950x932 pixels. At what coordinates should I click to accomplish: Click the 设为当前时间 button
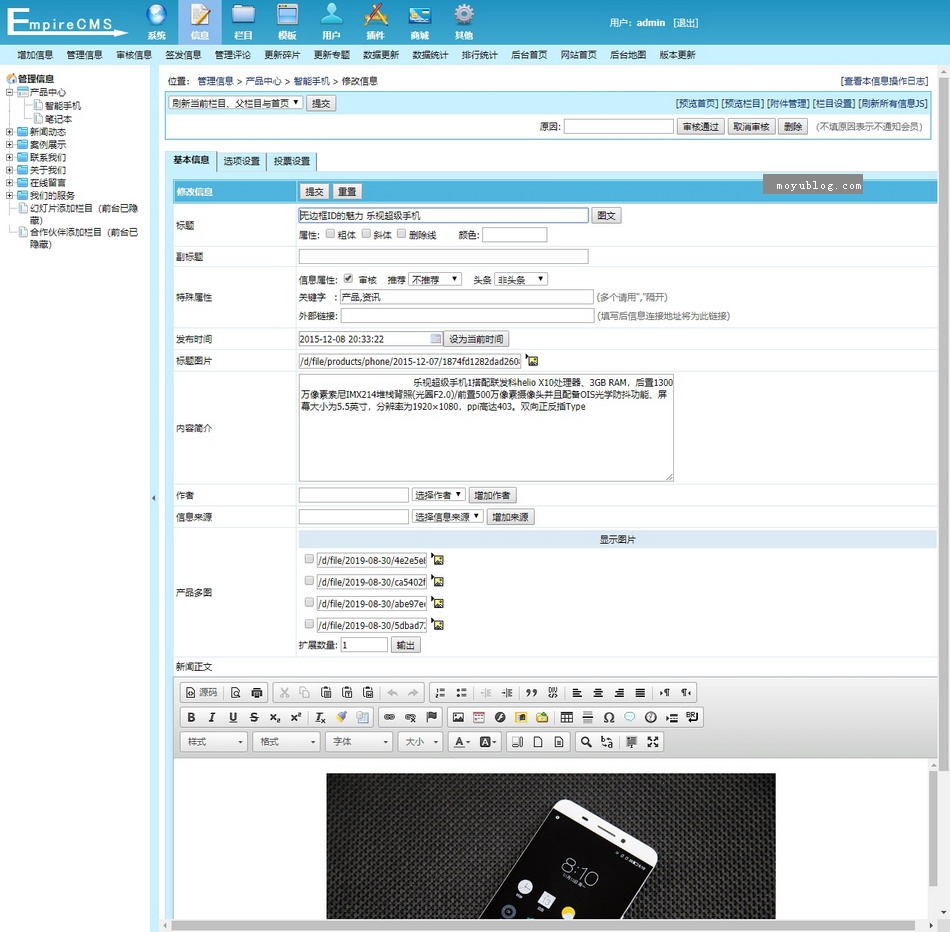(x=476, y=339)
